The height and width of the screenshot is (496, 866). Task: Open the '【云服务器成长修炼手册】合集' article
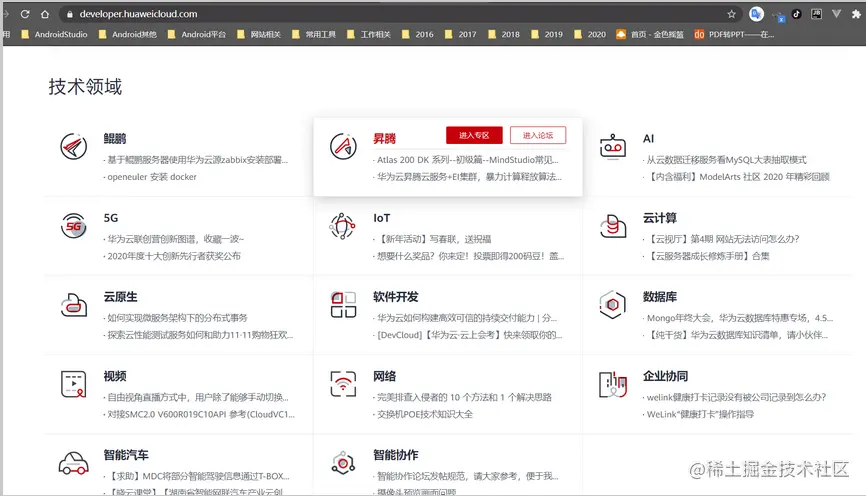(x=708, y=256)
